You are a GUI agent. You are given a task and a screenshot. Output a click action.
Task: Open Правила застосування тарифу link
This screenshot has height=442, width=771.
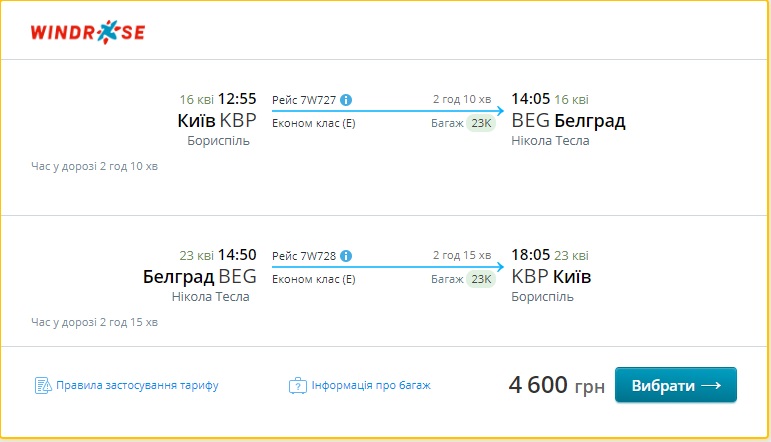tap(137, 385)
